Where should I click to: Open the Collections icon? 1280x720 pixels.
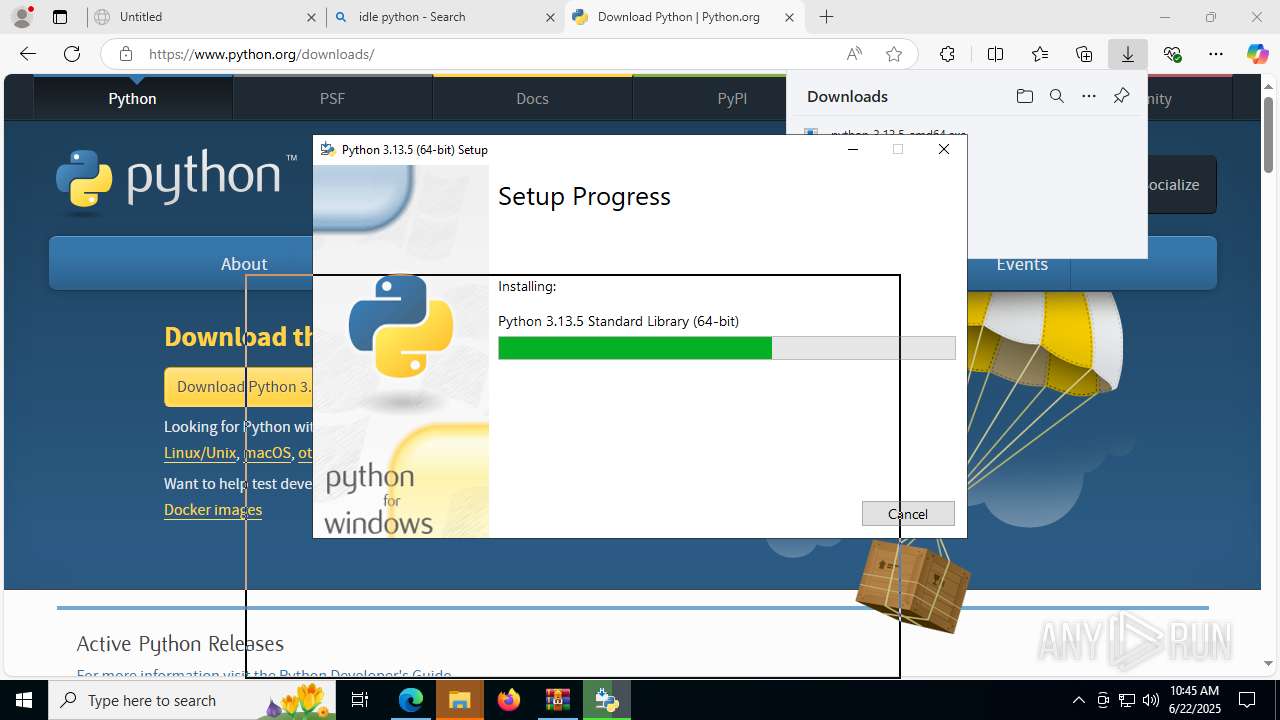tap(1084, 54)
